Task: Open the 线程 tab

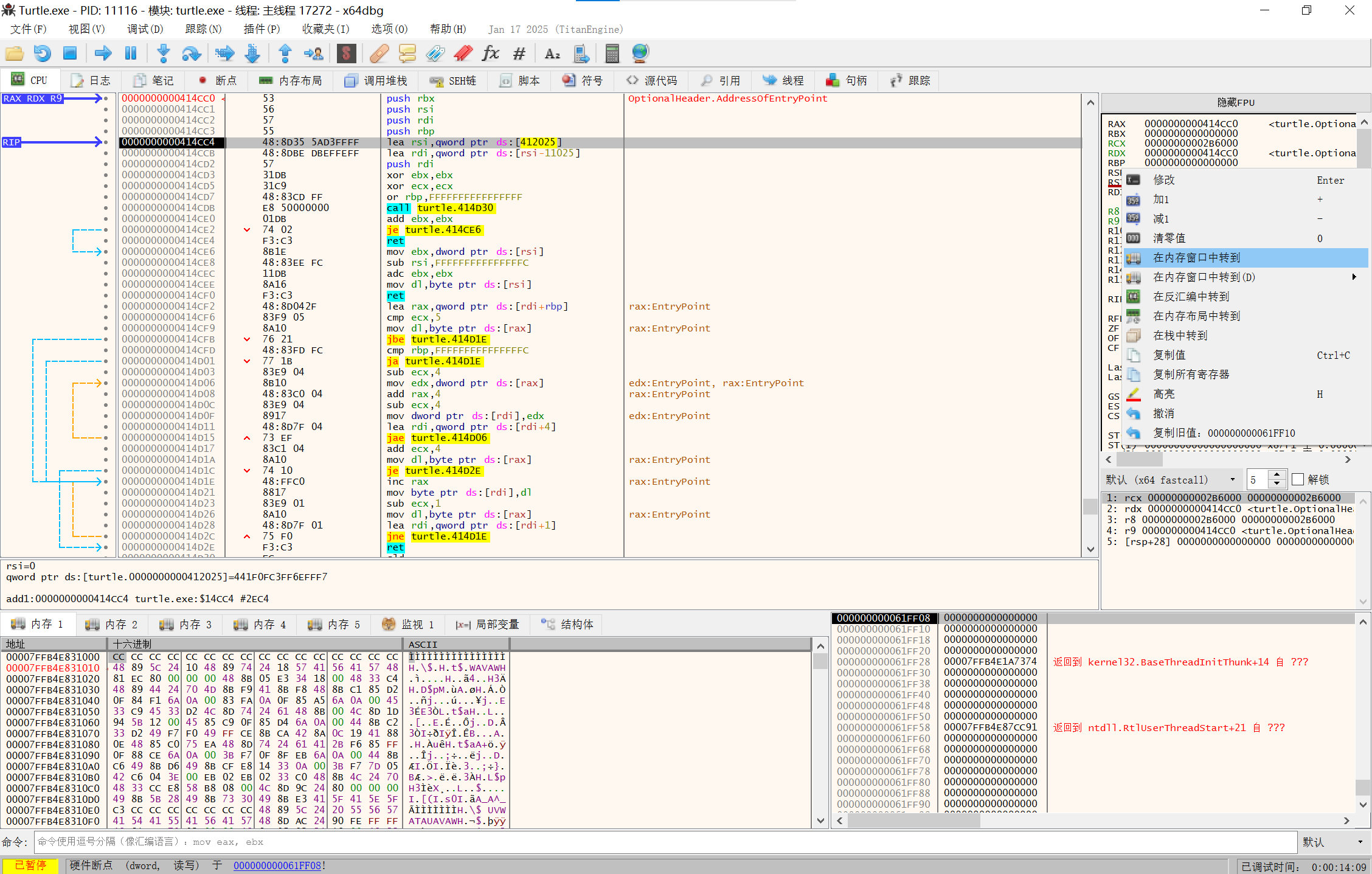Action: tap(783, 80)
